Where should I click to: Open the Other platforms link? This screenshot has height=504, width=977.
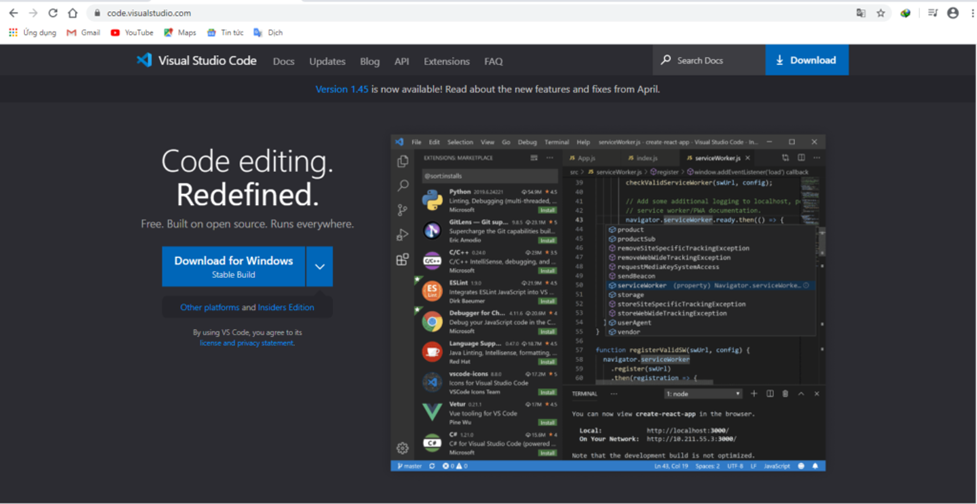210,307
